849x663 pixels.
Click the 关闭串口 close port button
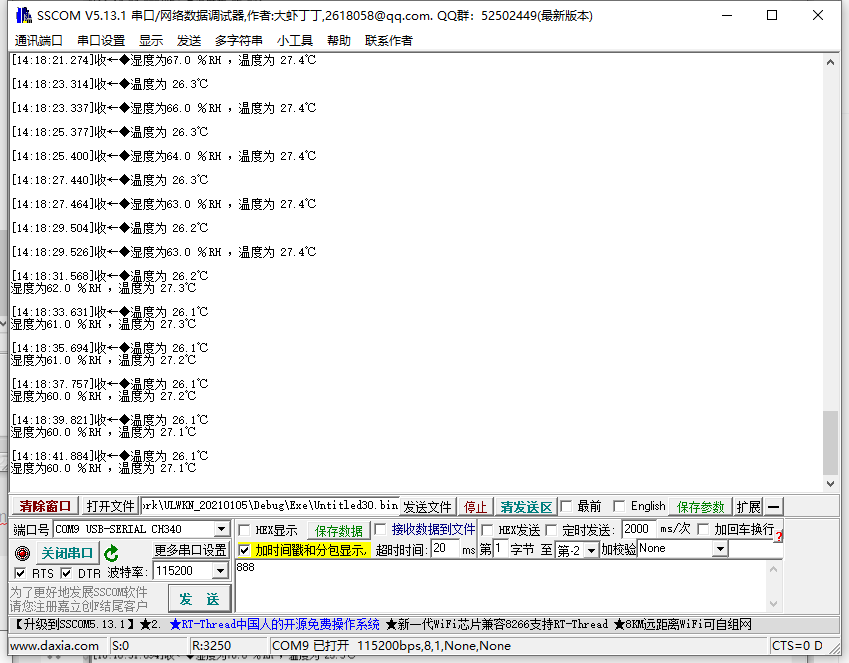coord(68,553)
